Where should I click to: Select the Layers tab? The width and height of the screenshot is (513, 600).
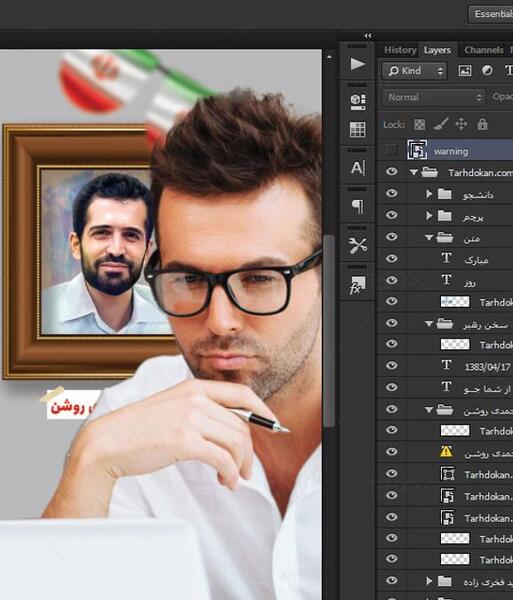coord(437,50)
